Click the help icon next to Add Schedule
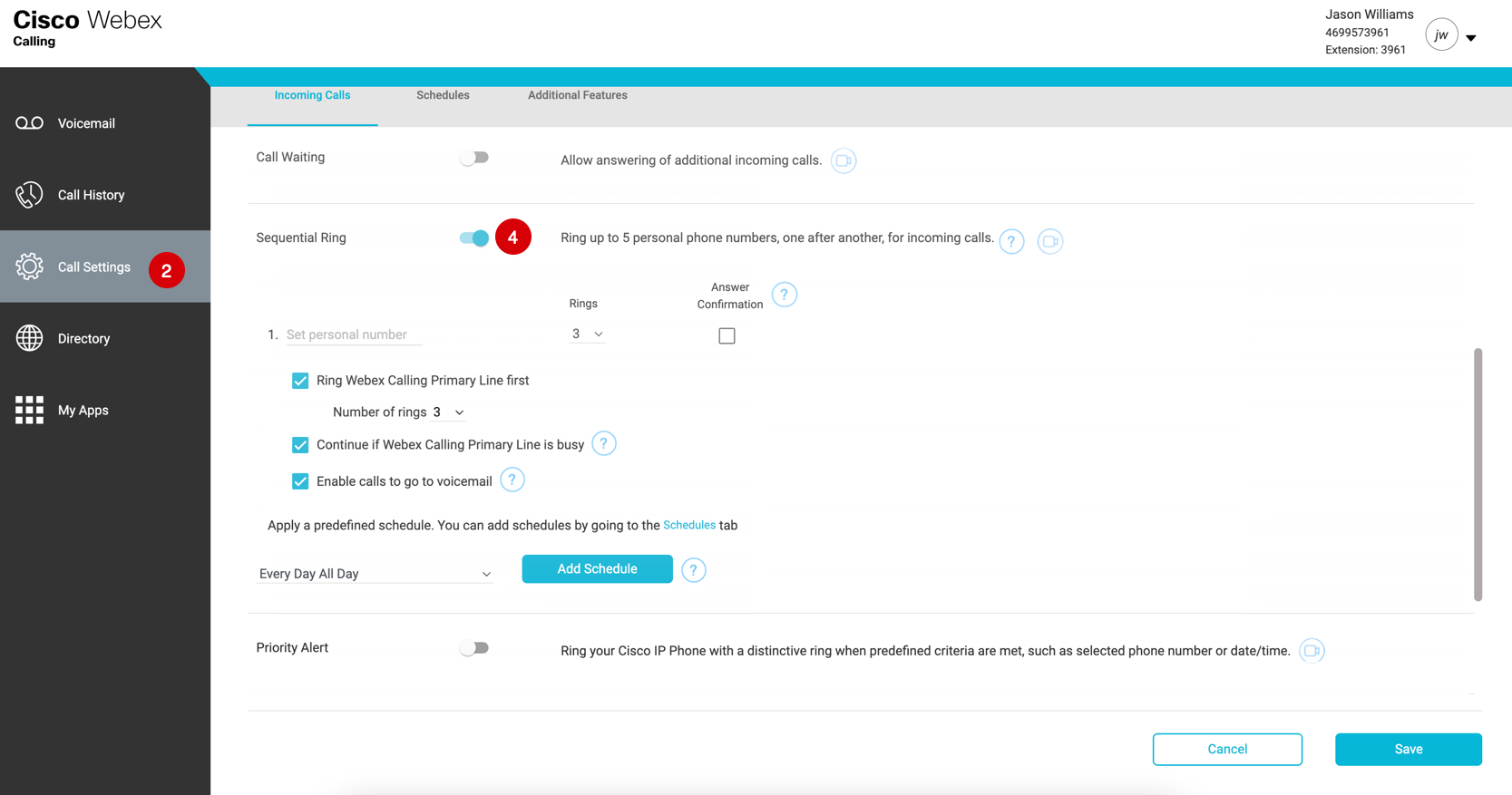 [693, 570]
